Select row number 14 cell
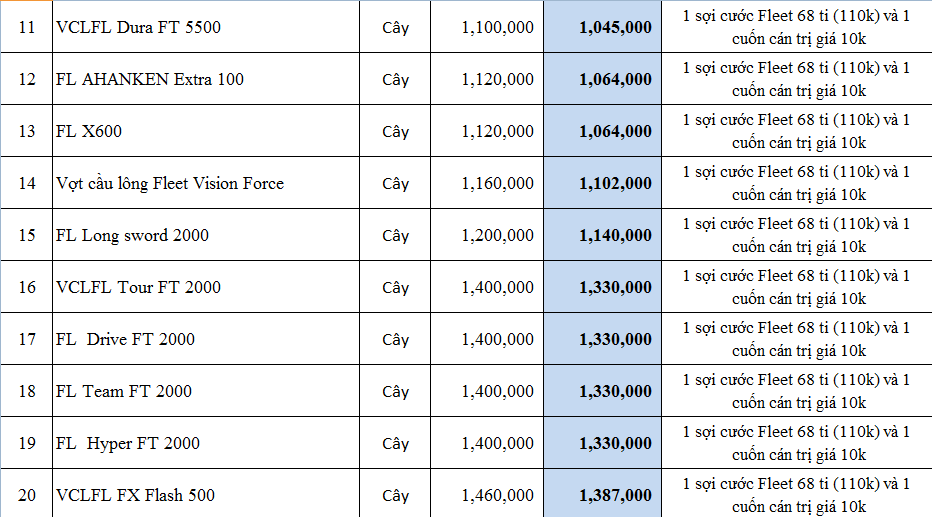The image size is (933, 517). [27, 183]
